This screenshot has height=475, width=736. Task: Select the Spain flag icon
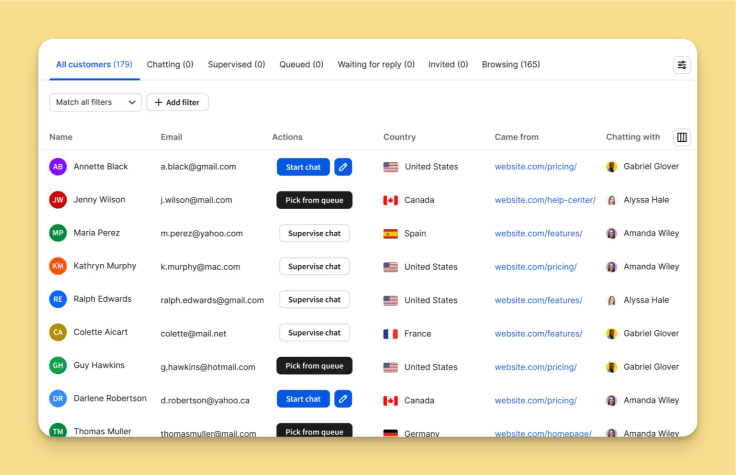tap(390, 234)
